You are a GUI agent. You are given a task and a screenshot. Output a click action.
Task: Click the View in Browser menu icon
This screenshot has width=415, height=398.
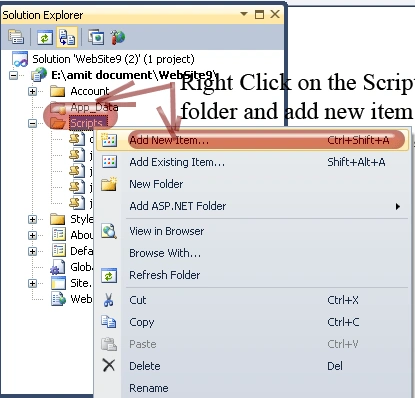click(109, 231)
